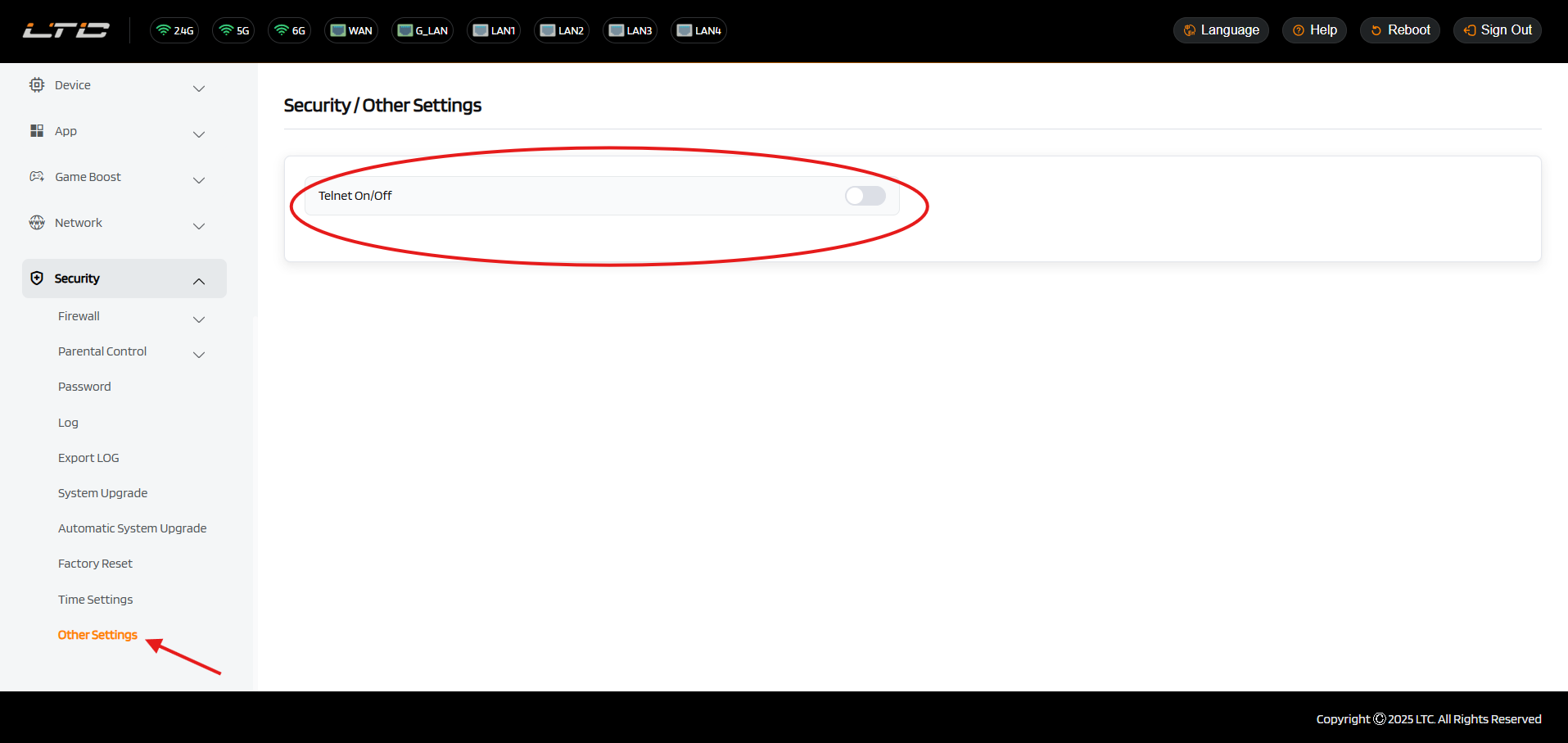Open the Language selector

[x=1221, y=30]
